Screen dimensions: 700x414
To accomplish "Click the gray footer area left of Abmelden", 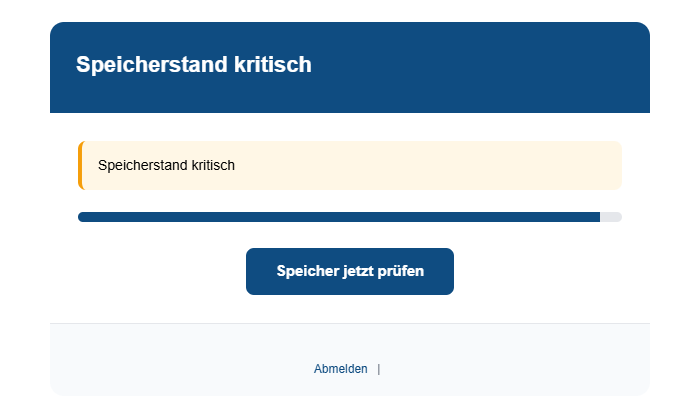I will [x=180, y=369].
